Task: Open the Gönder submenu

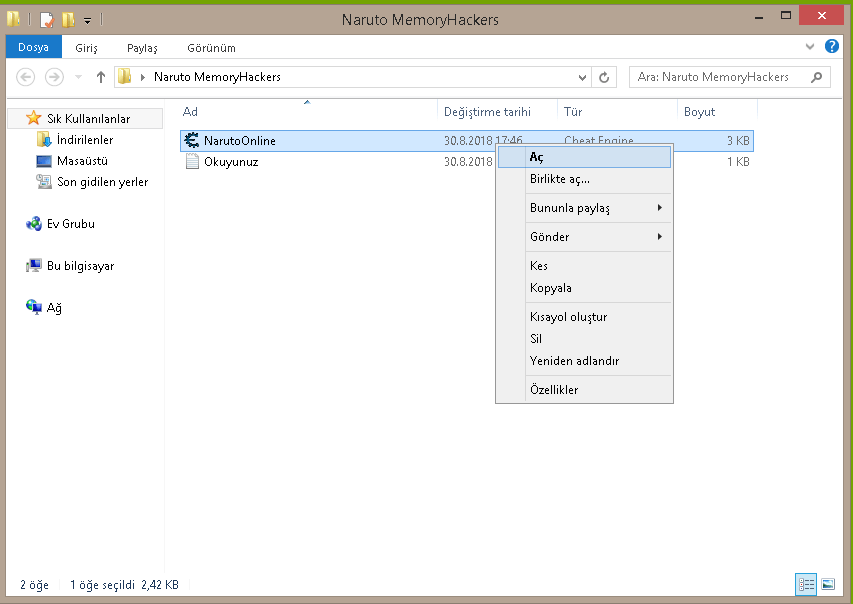Action: [x=584, y=237]
